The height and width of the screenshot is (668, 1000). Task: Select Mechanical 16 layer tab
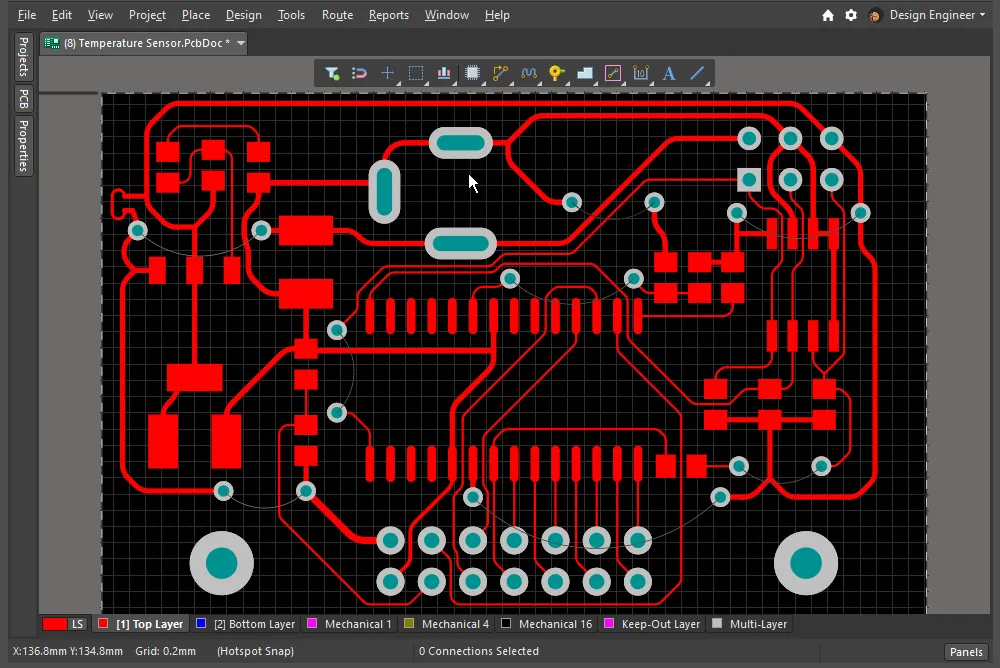point(554,624)
